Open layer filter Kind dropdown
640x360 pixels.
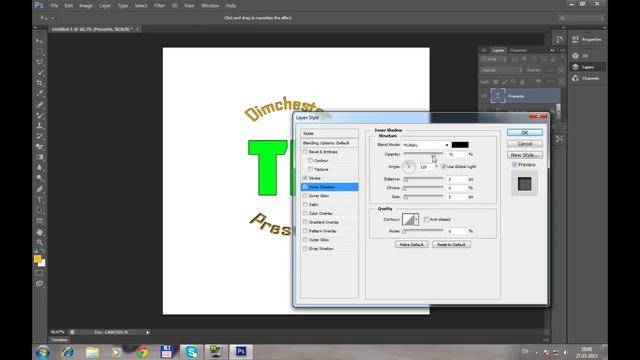pos(493,60)
